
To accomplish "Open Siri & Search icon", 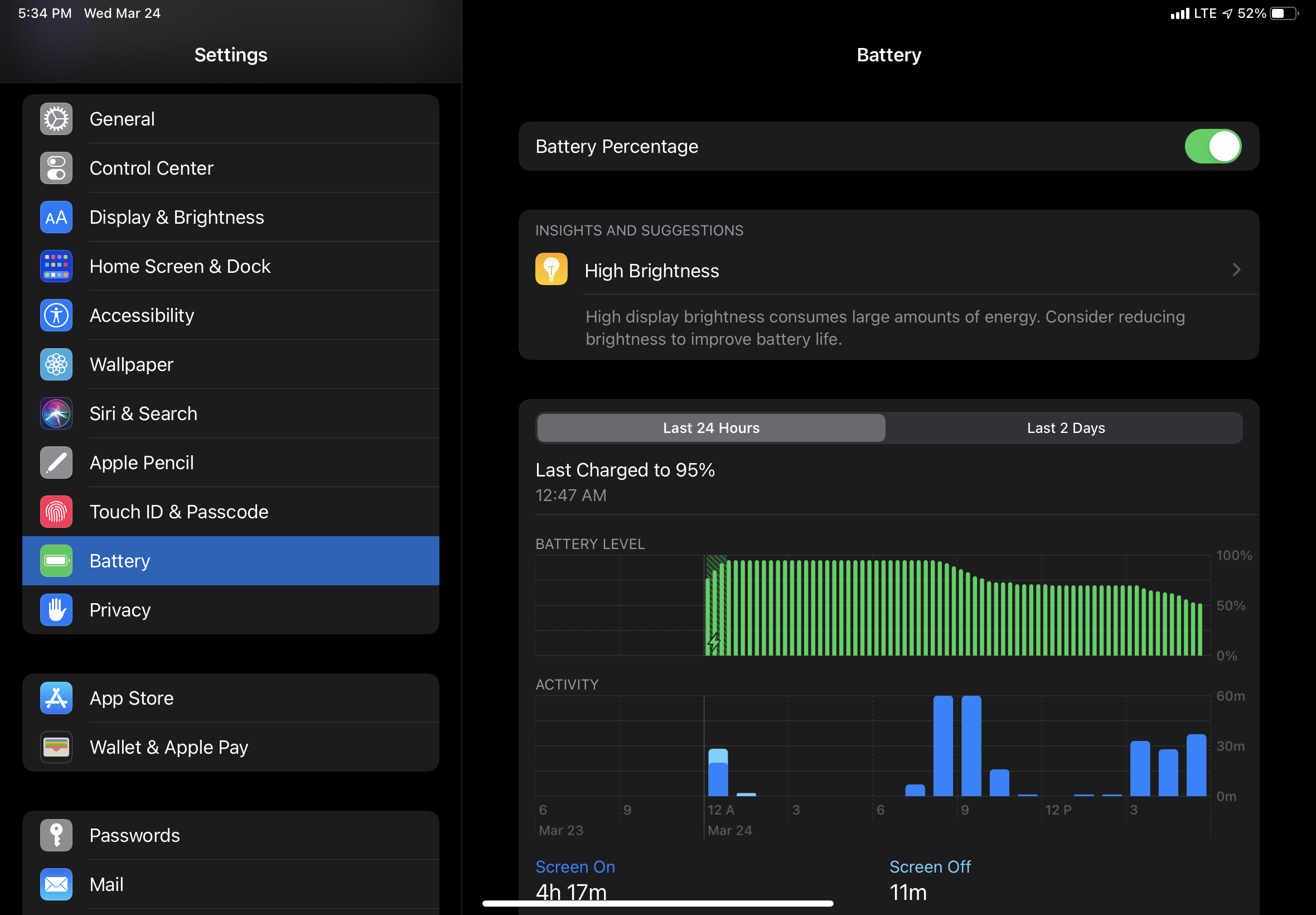I will pos(56,413).
